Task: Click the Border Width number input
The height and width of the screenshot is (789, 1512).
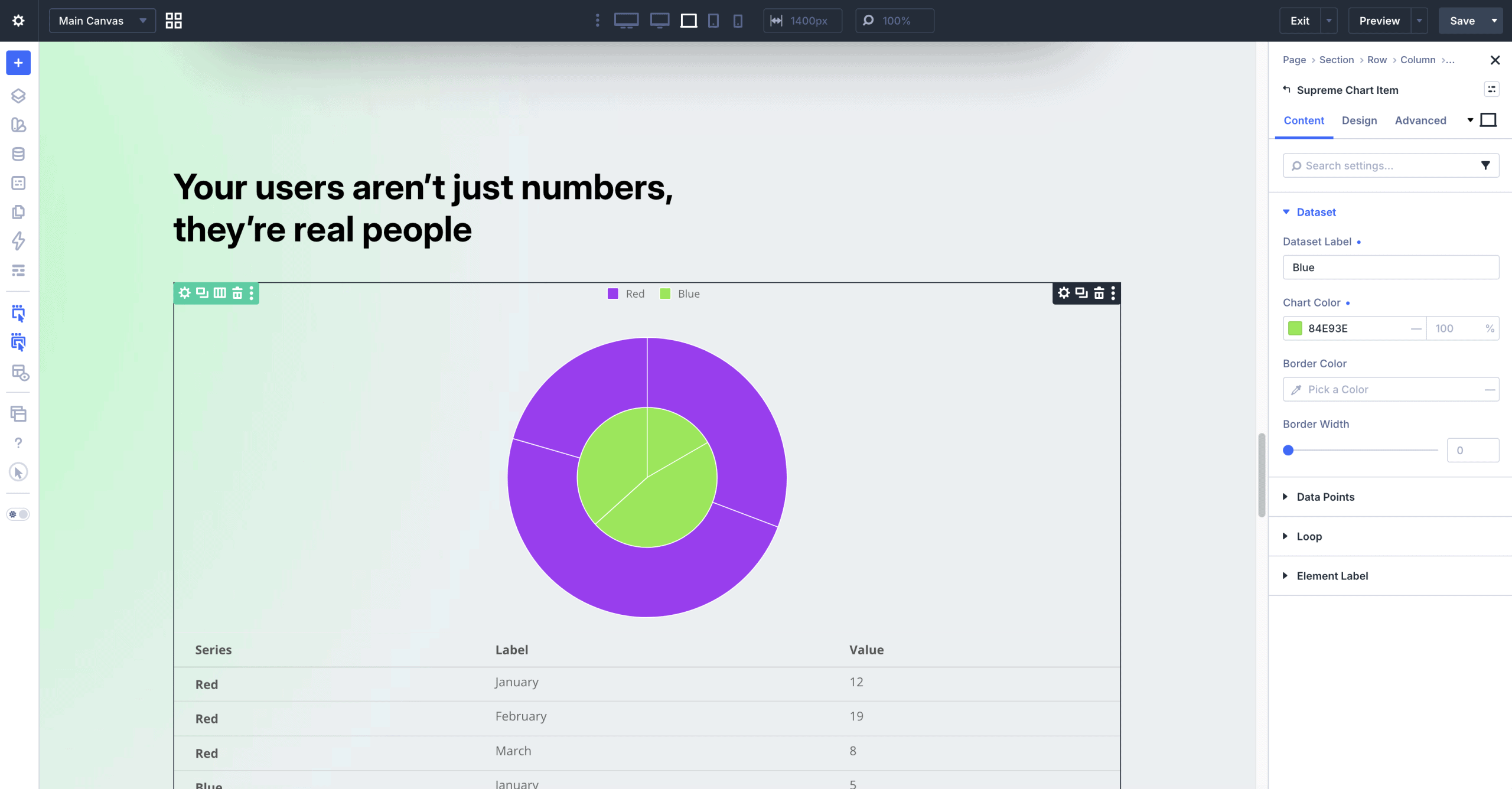Action: [1473, 450]
